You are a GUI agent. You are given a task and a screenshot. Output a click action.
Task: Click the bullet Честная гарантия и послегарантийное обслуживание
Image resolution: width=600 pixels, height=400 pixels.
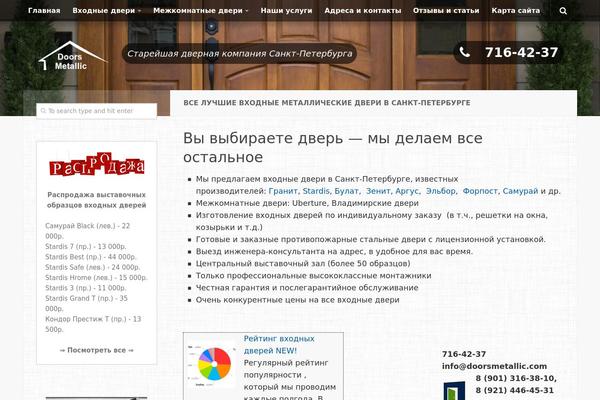pyautogui.click(x=307, y=287)
